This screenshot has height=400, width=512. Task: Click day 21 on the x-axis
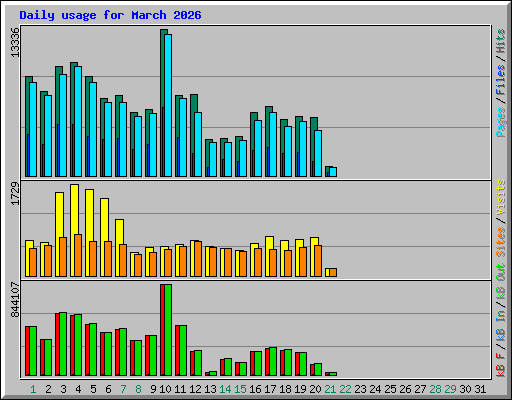[x=330, y=389]
